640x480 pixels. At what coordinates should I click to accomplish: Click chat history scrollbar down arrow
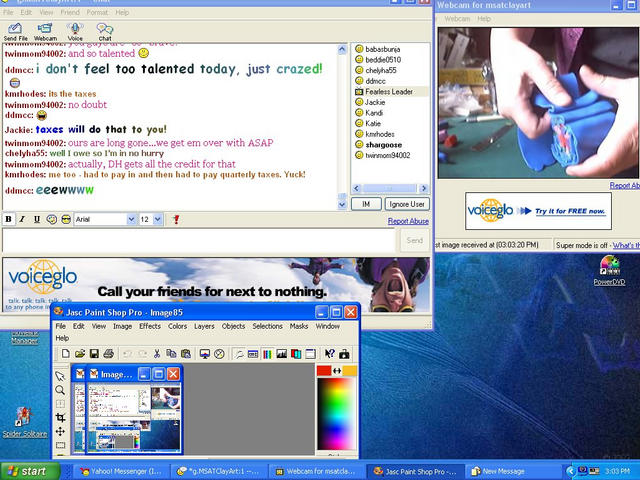point(342,205)
